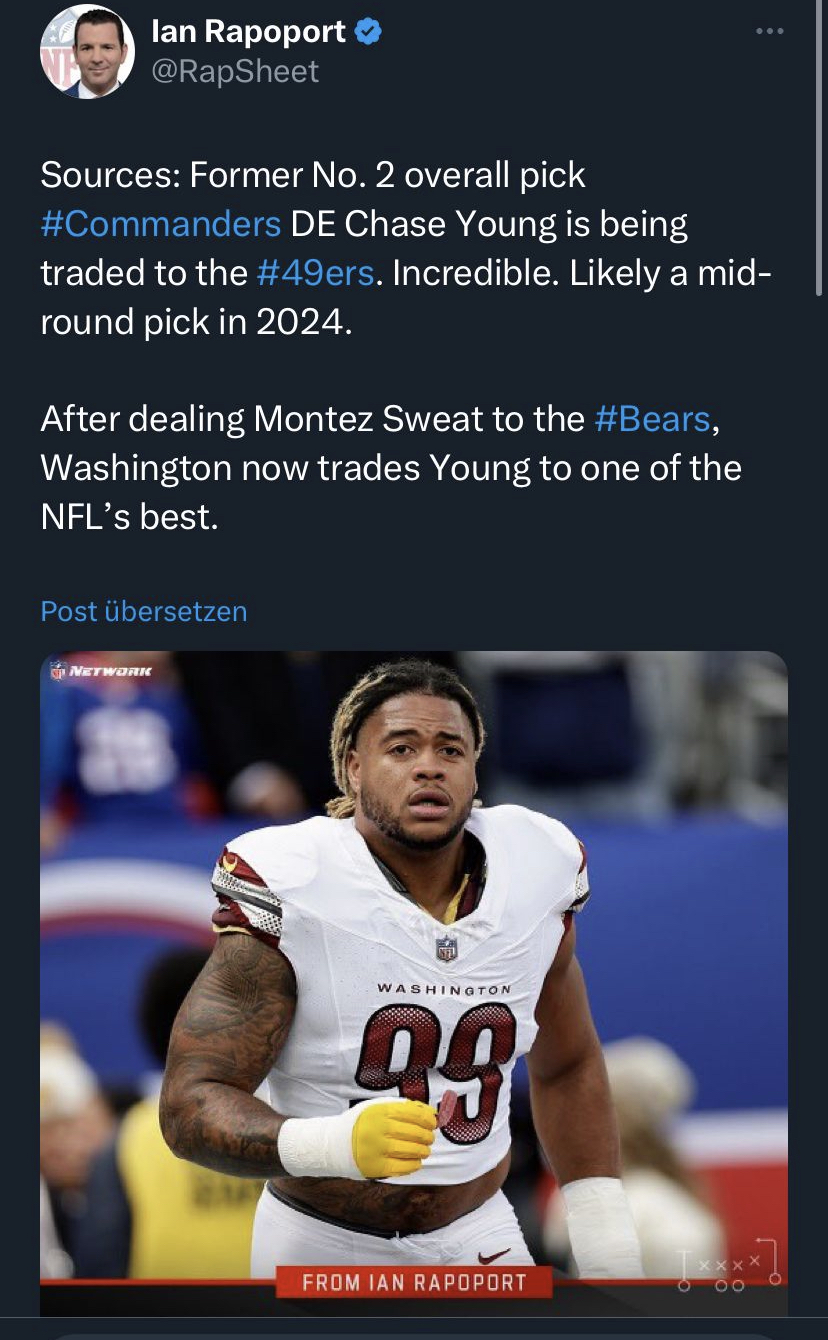Open the @RapSheet handle link

tap(235, 71)
